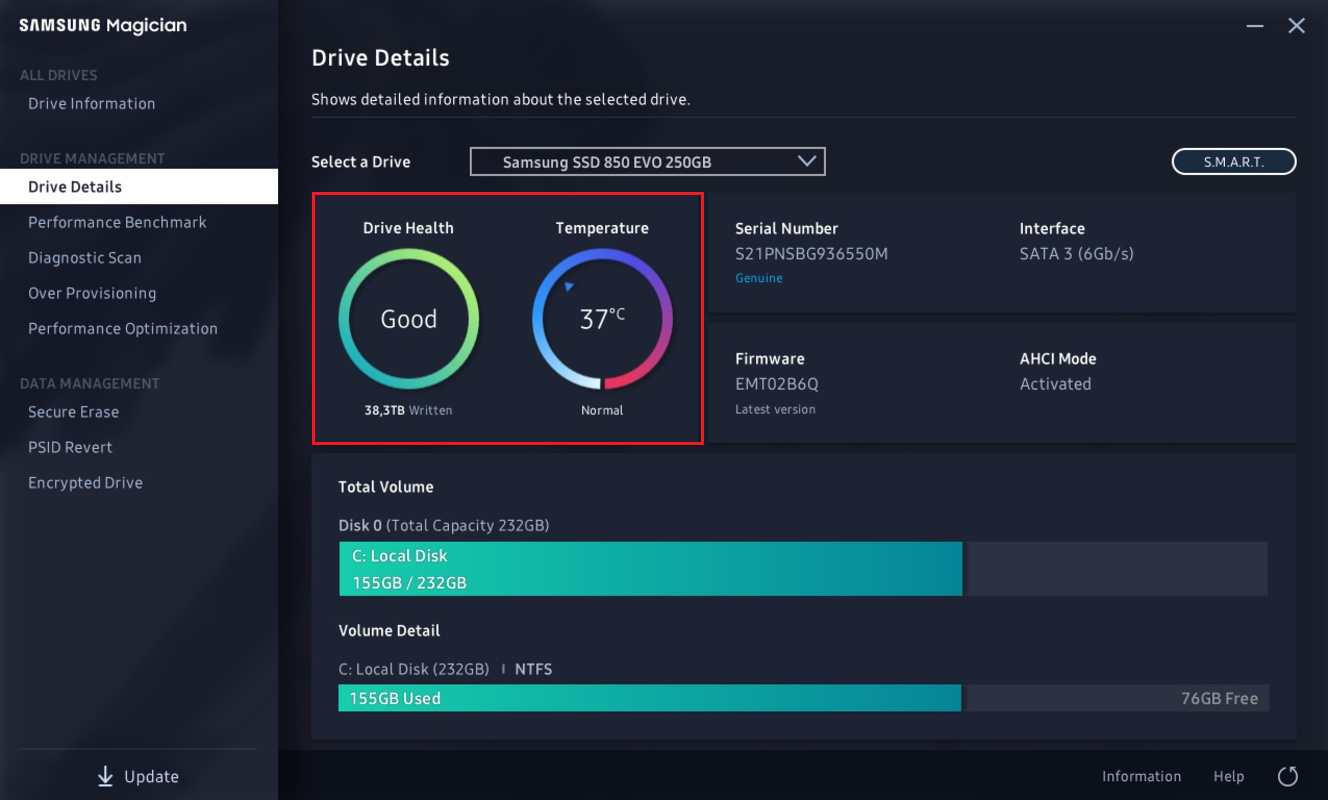This screenshot has width=1328, height=800.
Task: Switch to Drive Information view
Action: click(91, 103)
